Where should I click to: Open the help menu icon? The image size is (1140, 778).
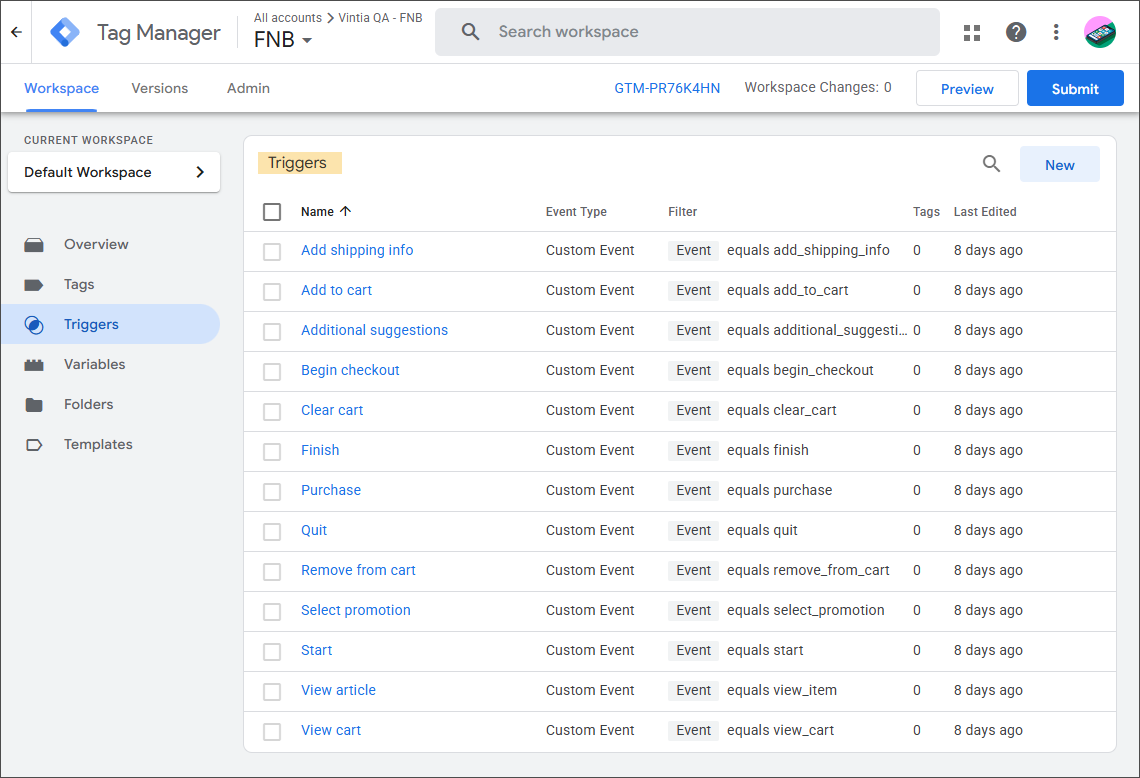tap(1016, 32)
